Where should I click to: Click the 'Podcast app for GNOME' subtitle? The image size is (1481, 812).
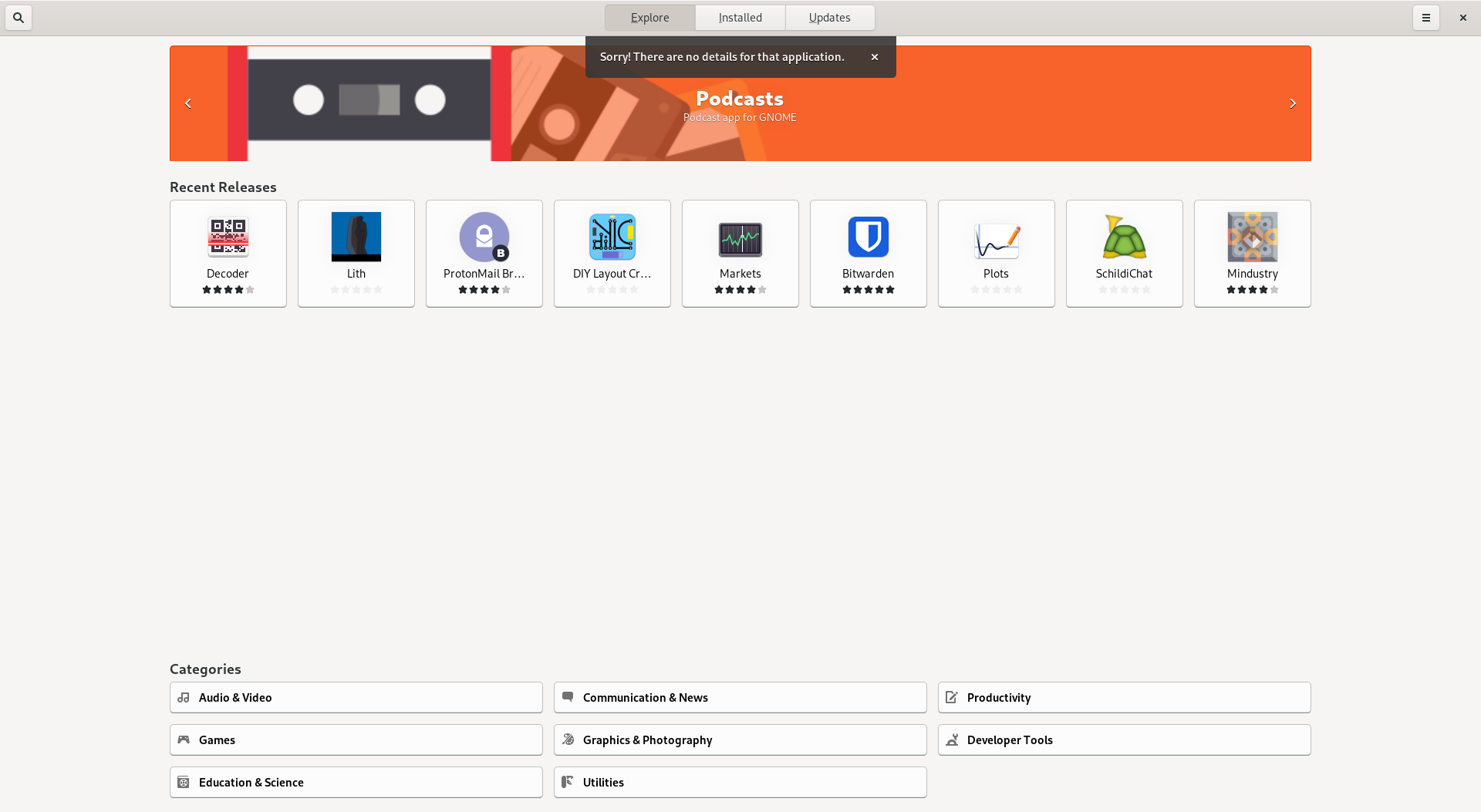(740, 118)
